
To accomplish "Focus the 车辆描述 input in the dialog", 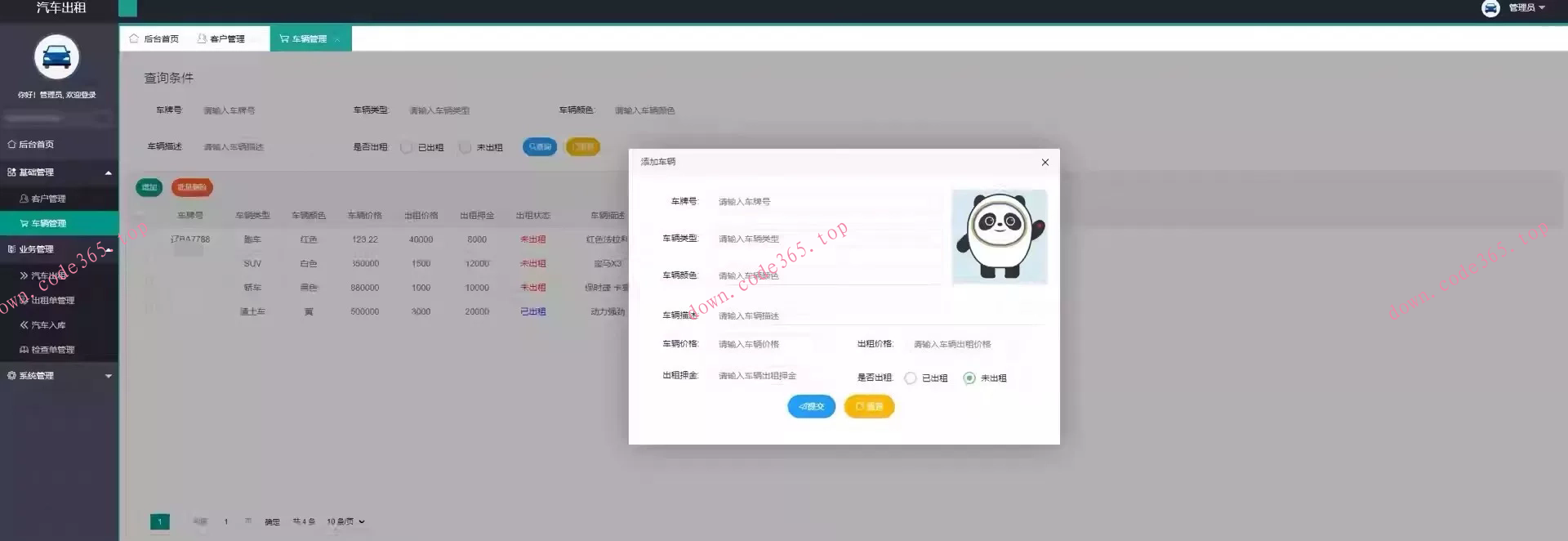I will tap(880, 315).
